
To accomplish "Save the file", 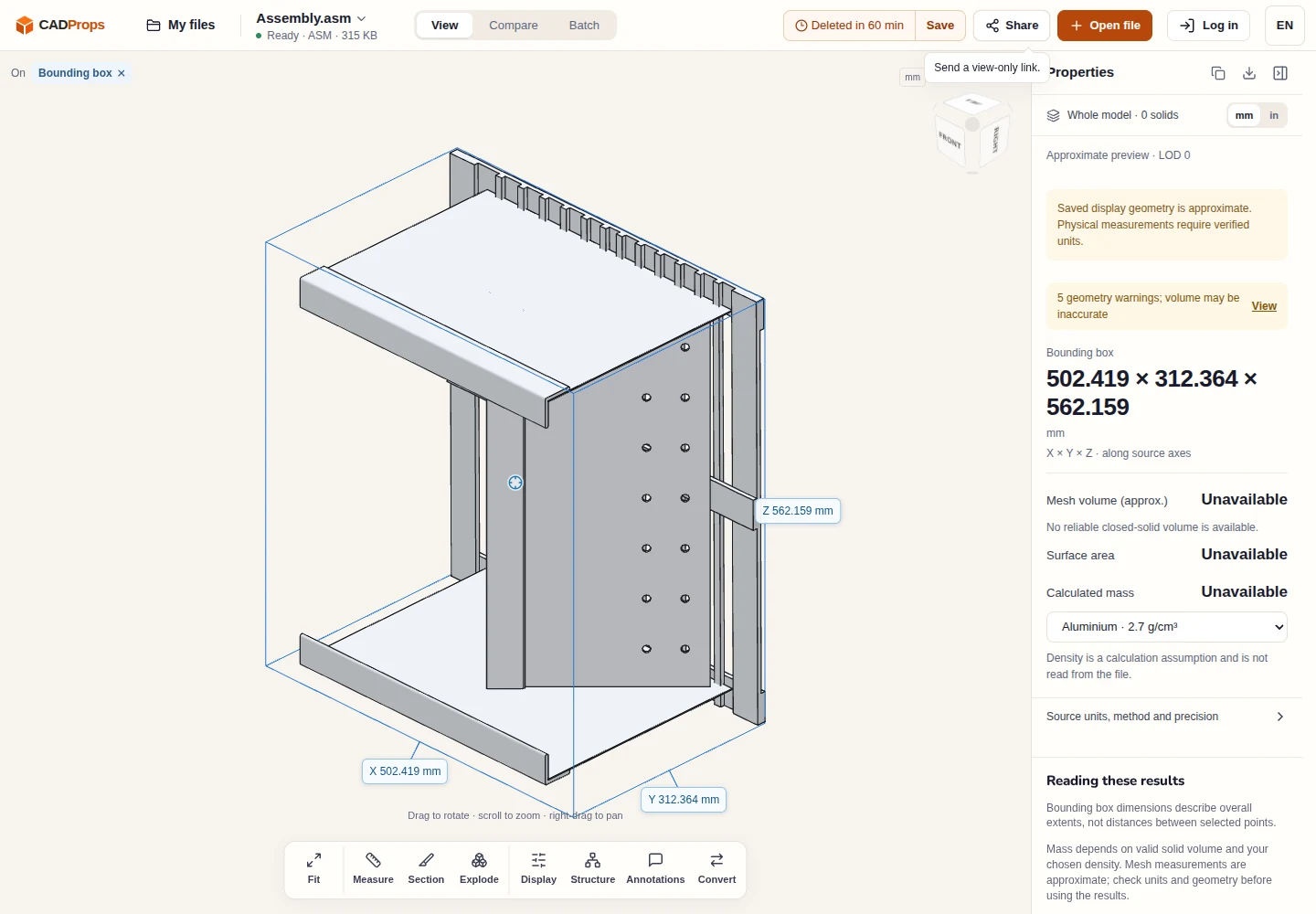I will tap(939, 25).
